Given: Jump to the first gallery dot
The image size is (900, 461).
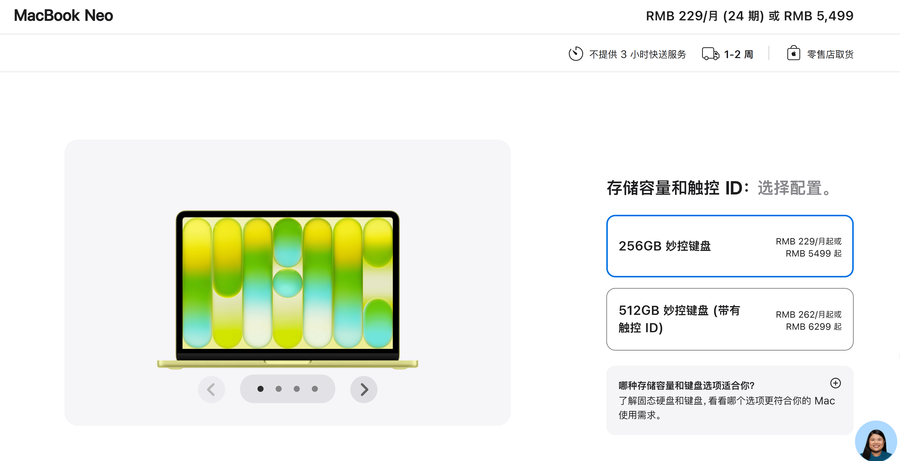Looking at the screenshot, I should pyautogui.click(x=261, y=389).
